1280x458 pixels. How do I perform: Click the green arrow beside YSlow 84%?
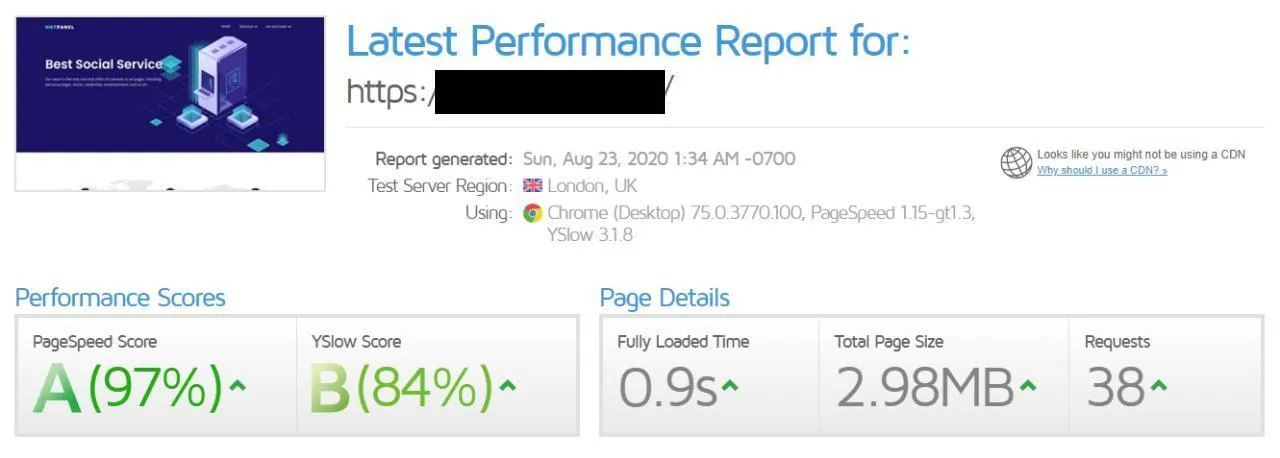(x=508, y=386)
